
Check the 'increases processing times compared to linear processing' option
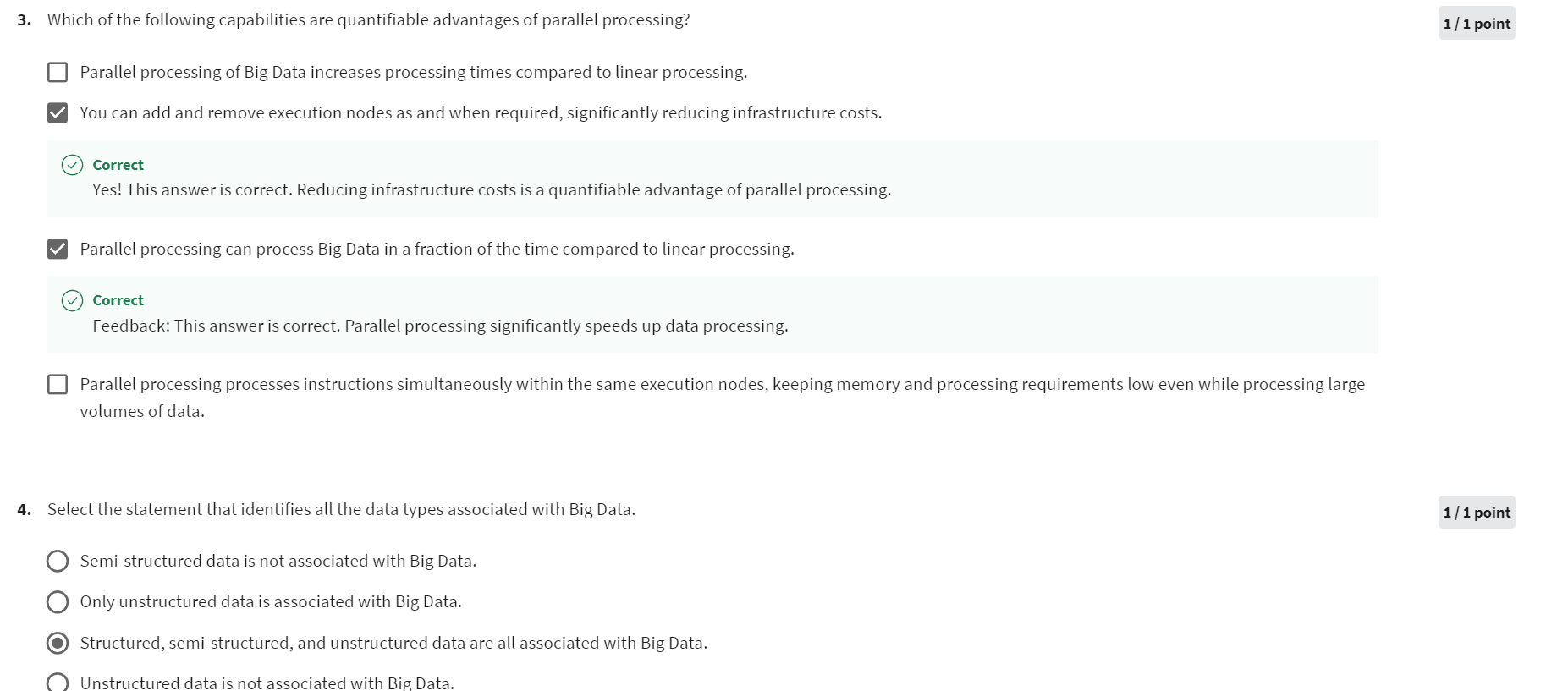(57, 72)
